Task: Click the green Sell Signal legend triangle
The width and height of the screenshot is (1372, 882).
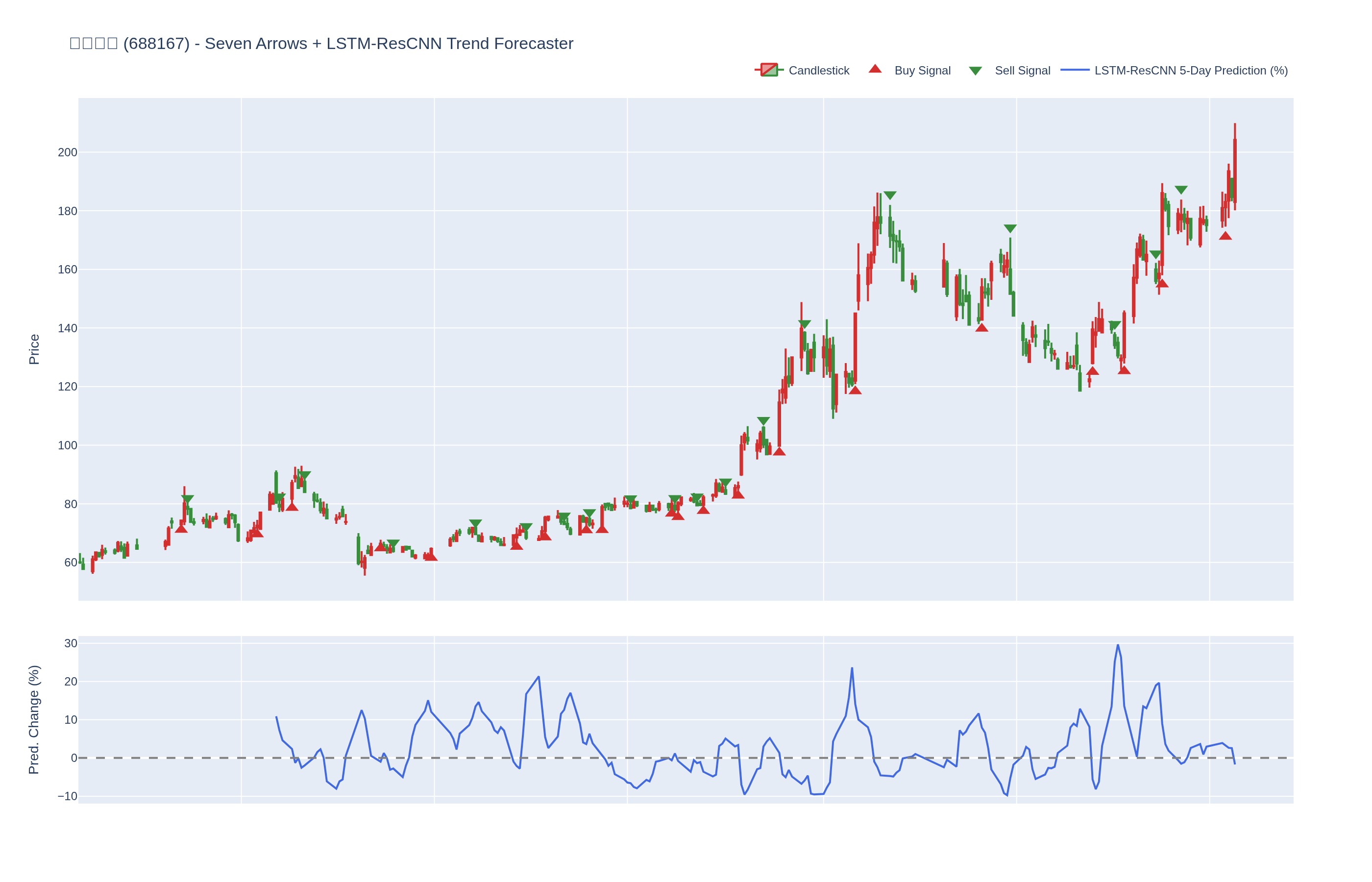Action: (975, 71)
